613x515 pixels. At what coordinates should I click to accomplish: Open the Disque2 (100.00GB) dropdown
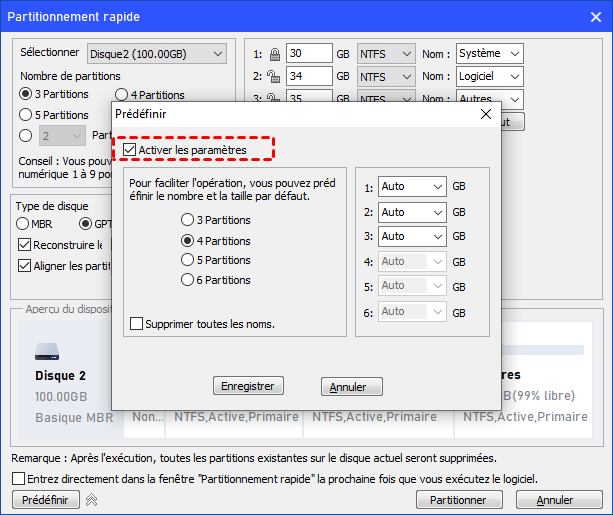tap(157, 54)
